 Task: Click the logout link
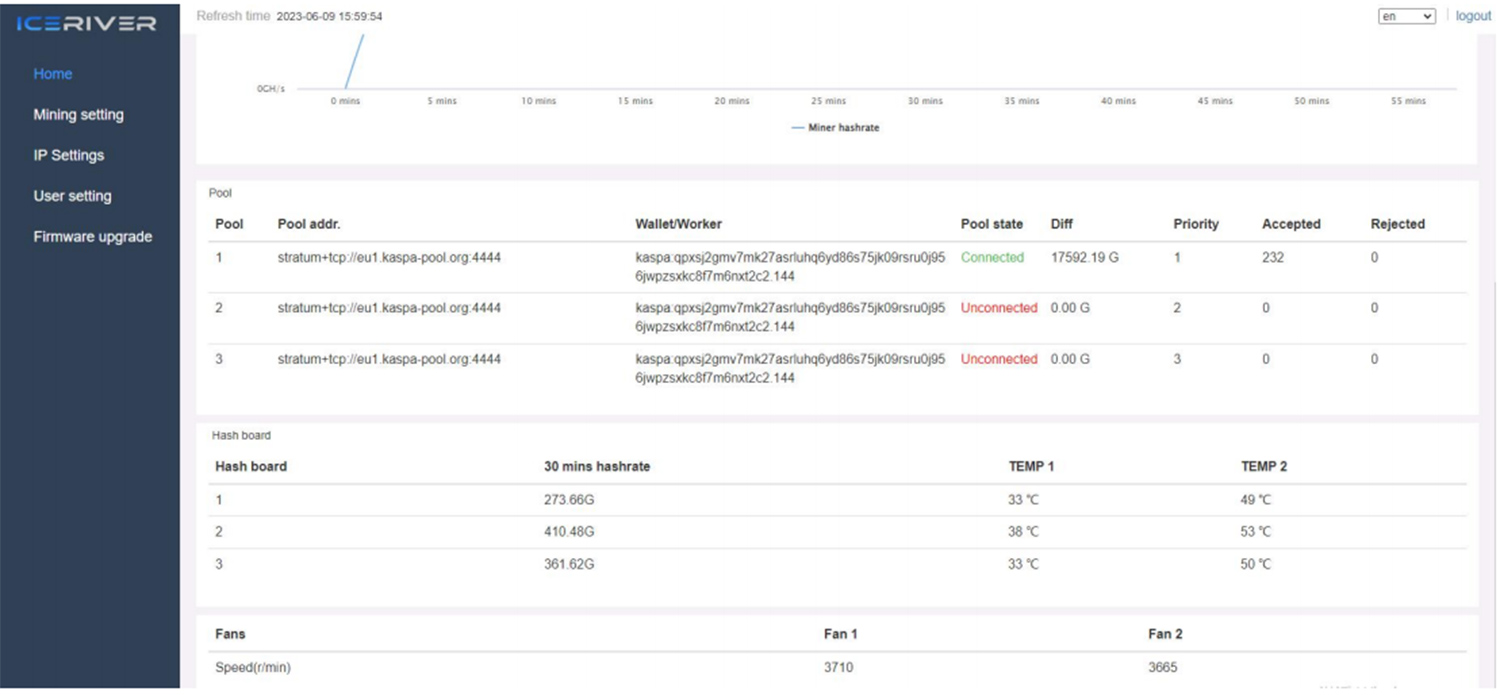pyautogui.click(x=1473, y=16)
